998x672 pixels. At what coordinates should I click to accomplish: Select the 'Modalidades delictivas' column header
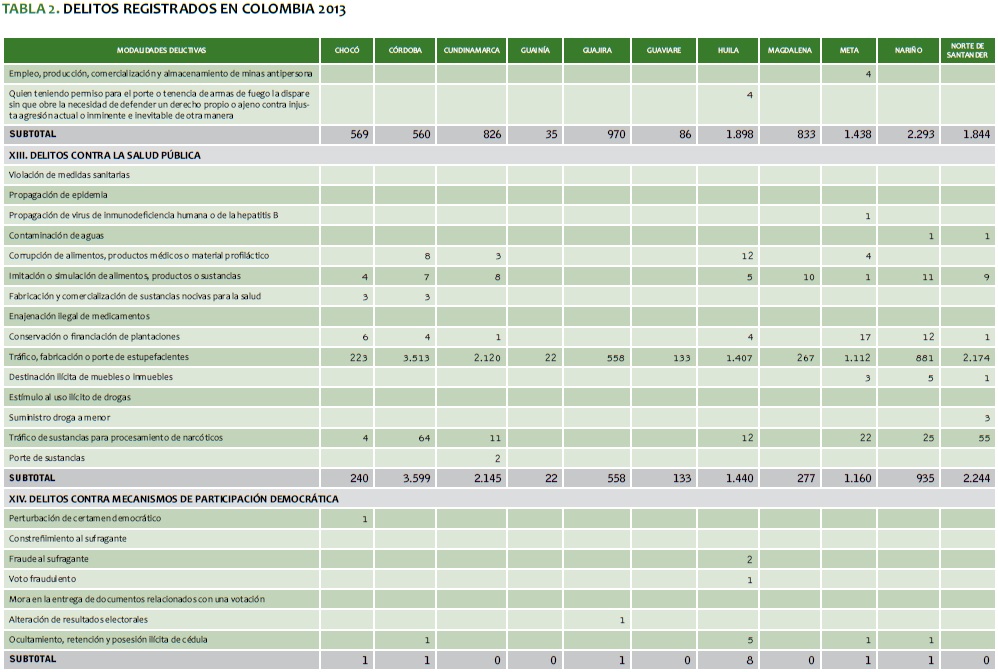pos(161,50)
